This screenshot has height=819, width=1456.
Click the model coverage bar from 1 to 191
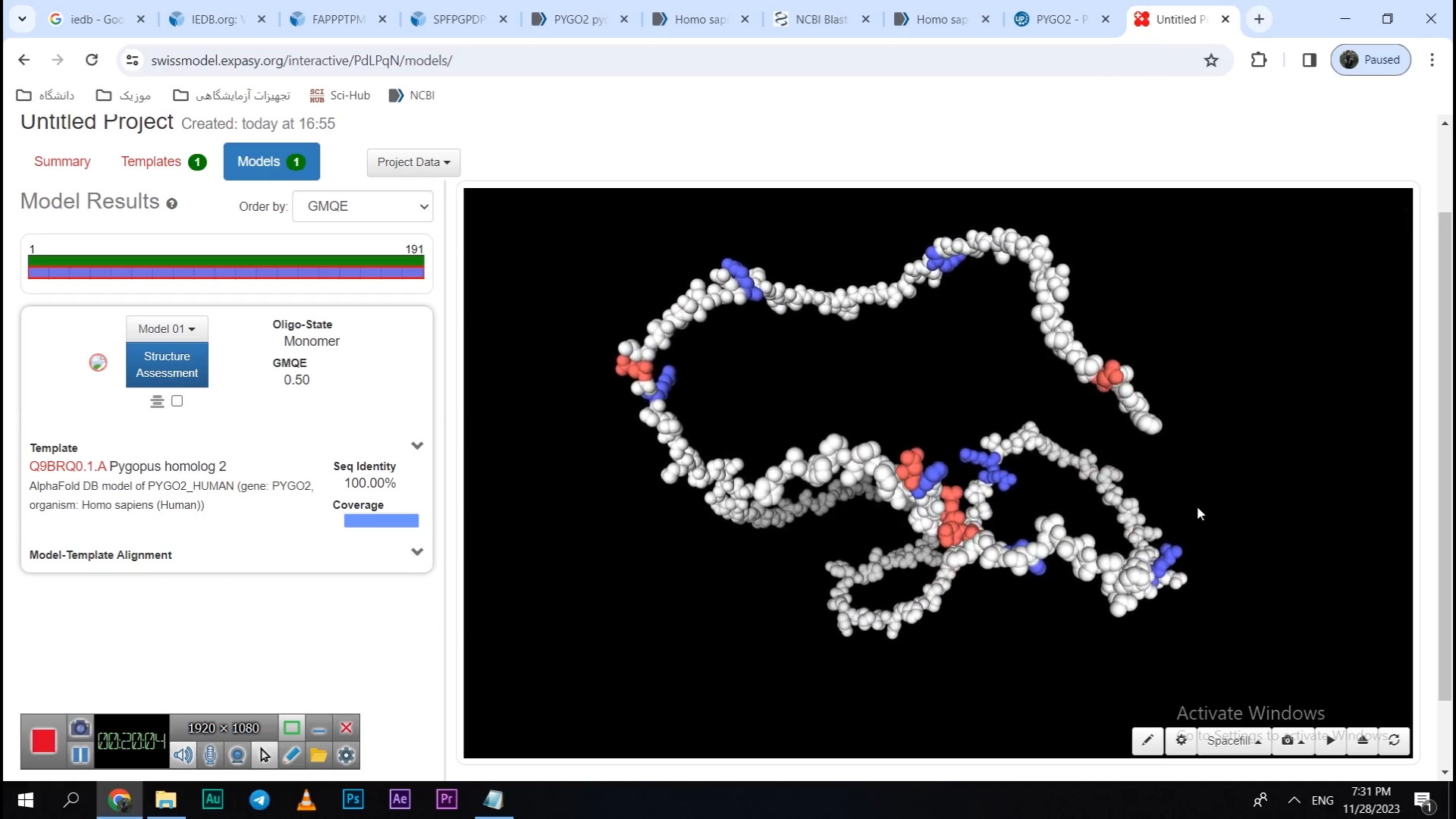226,267
